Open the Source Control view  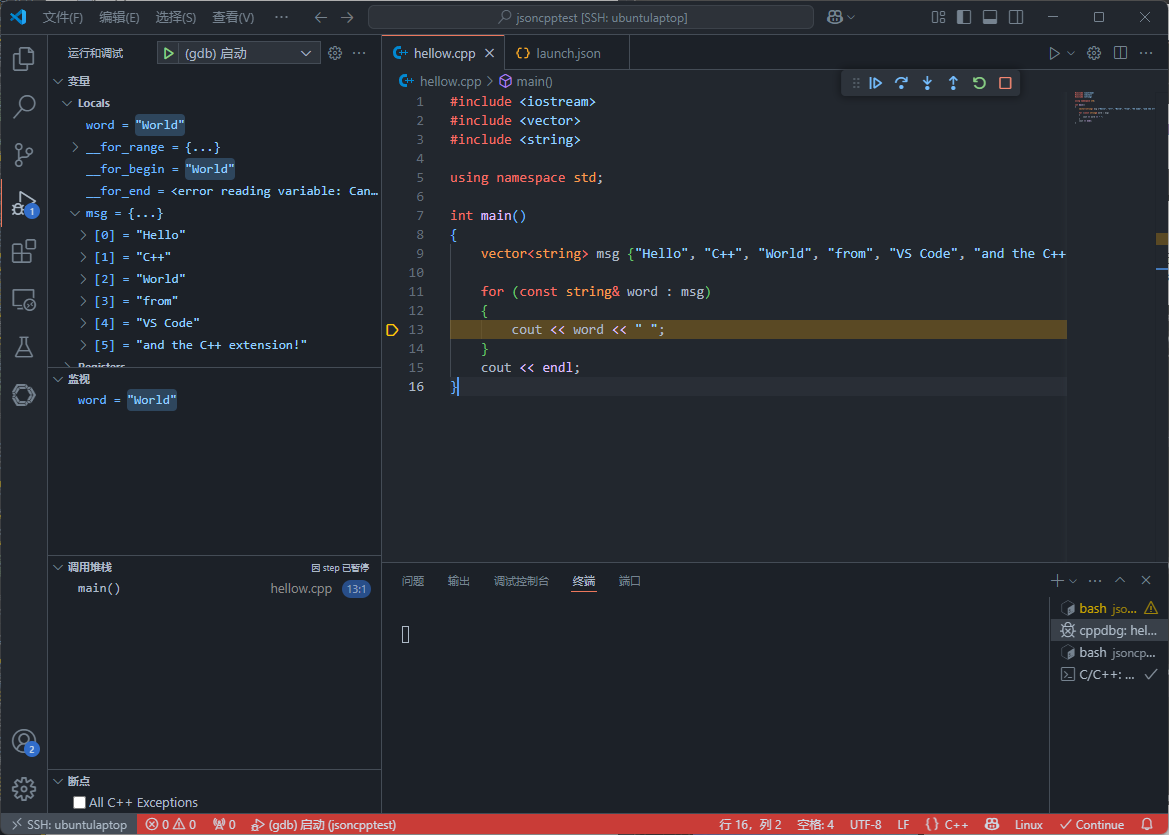click(23, 155)
